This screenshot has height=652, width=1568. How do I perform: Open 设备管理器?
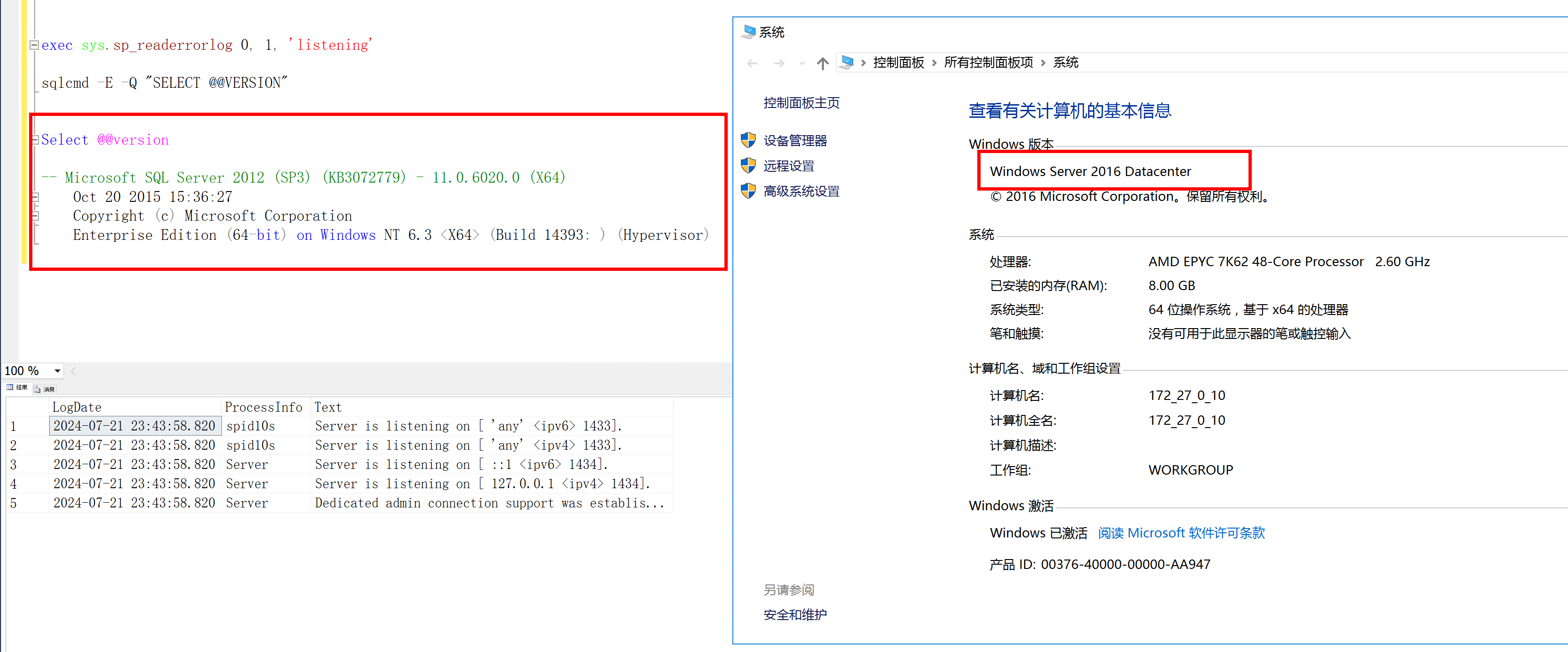tap(795, 141)
